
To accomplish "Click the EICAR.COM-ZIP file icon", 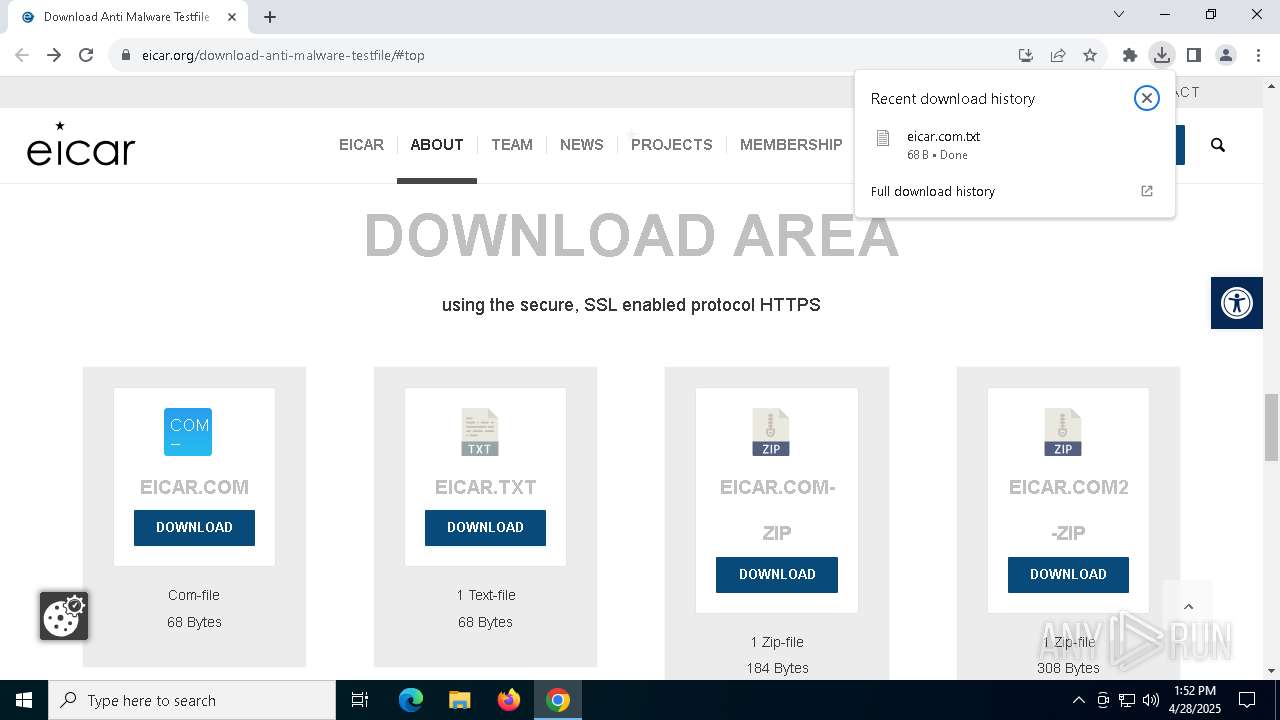I will (771, 432).
